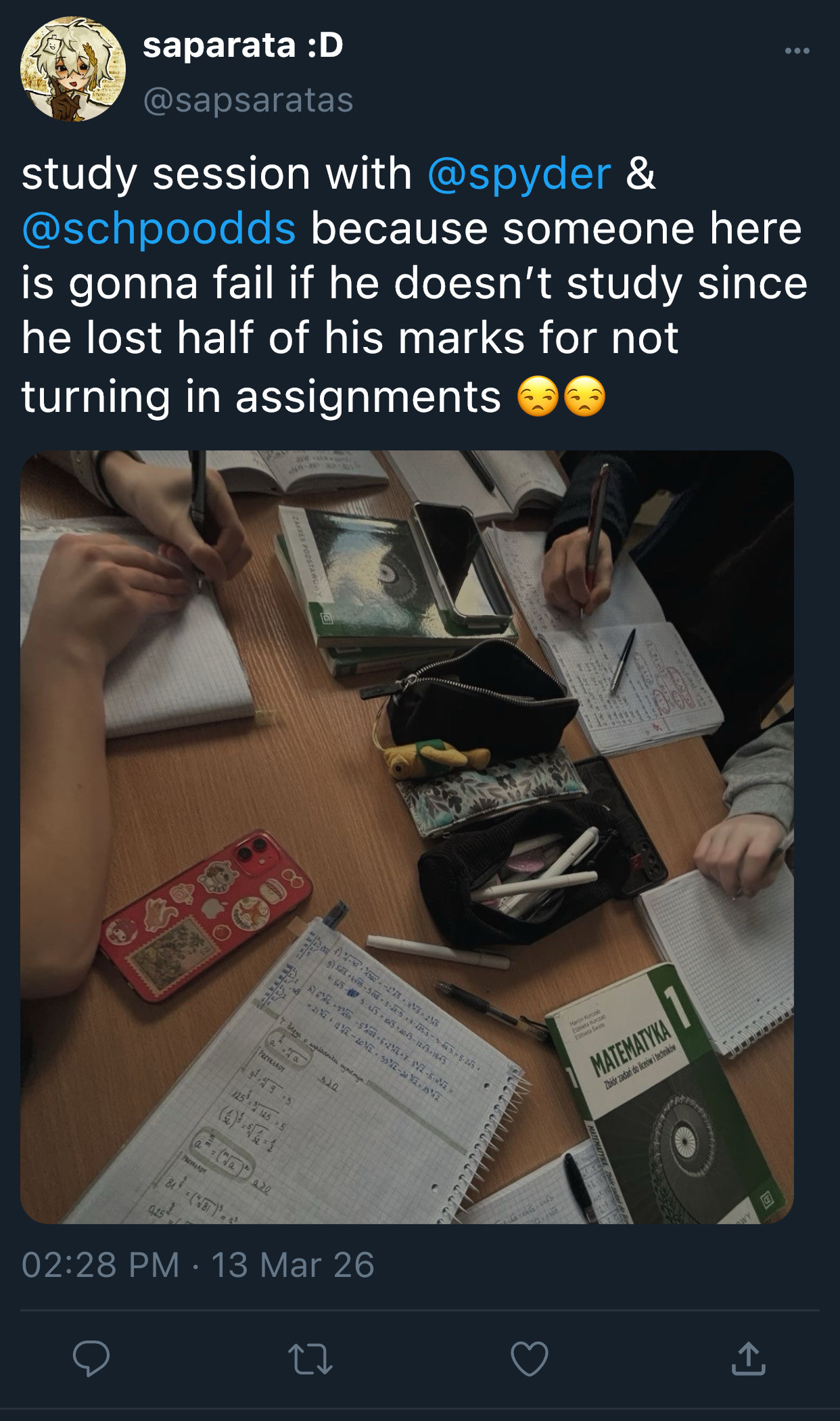Click the 02:28 PM timestamp
Image resolution: width=840 pixels, height=1421 pixels.
[x=101, y=1265]
